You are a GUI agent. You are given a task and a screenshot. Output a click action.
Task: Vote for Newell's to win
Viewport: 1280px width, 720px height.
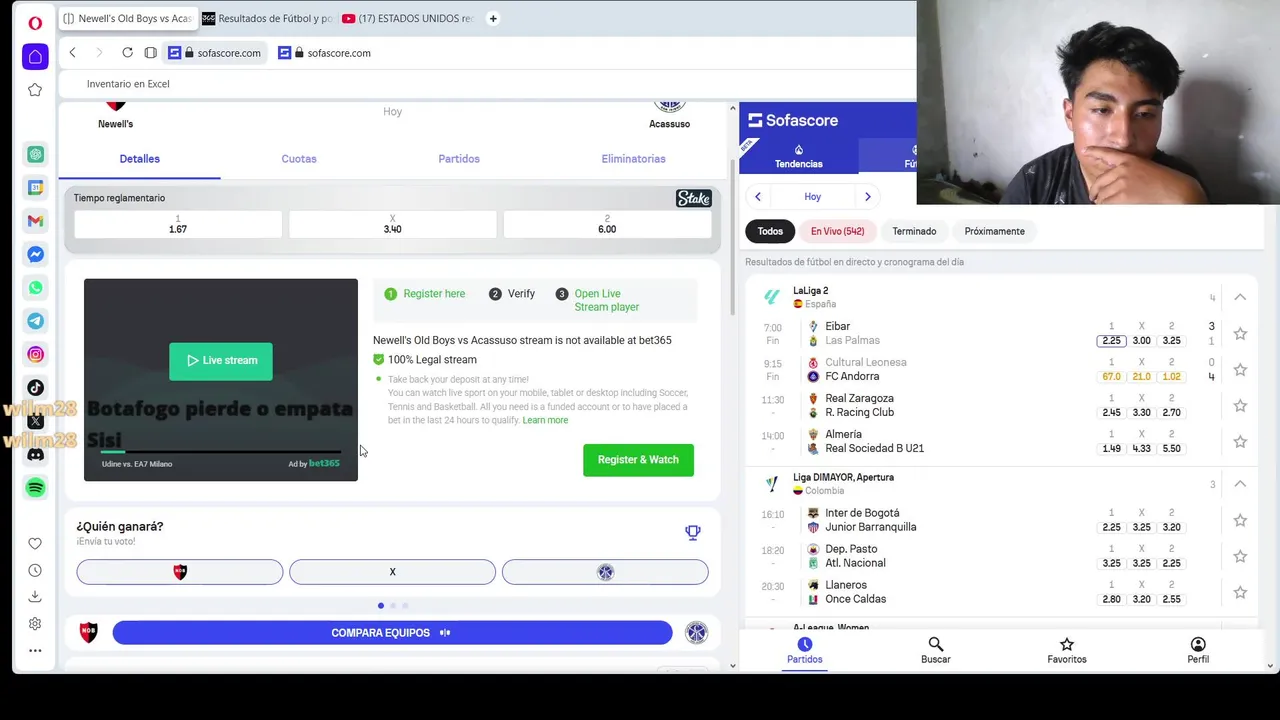coord(180,572)
